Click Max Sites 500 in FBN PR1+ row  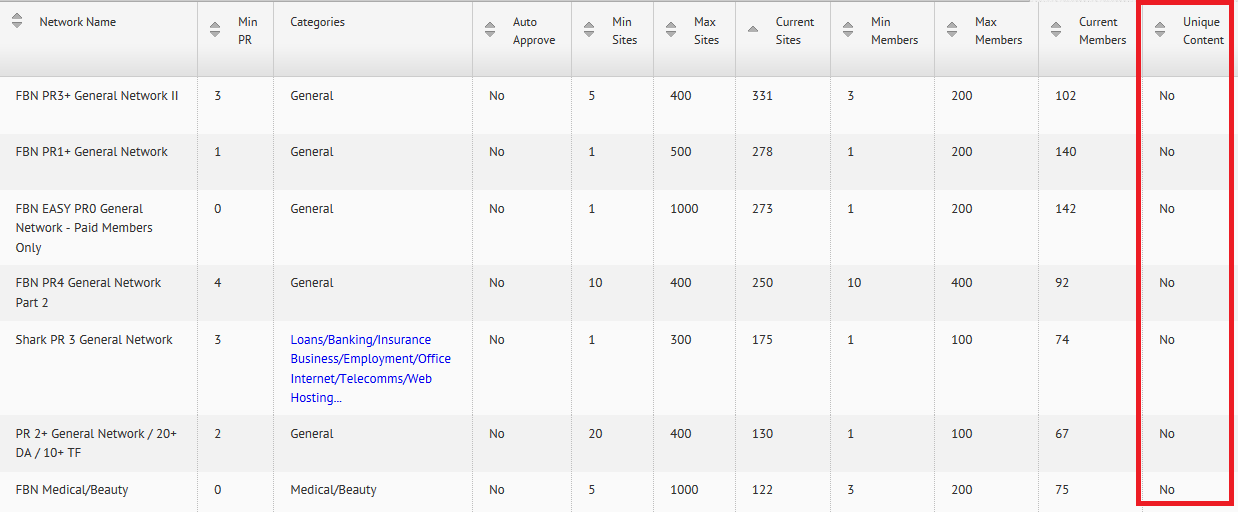pos(681,152)
